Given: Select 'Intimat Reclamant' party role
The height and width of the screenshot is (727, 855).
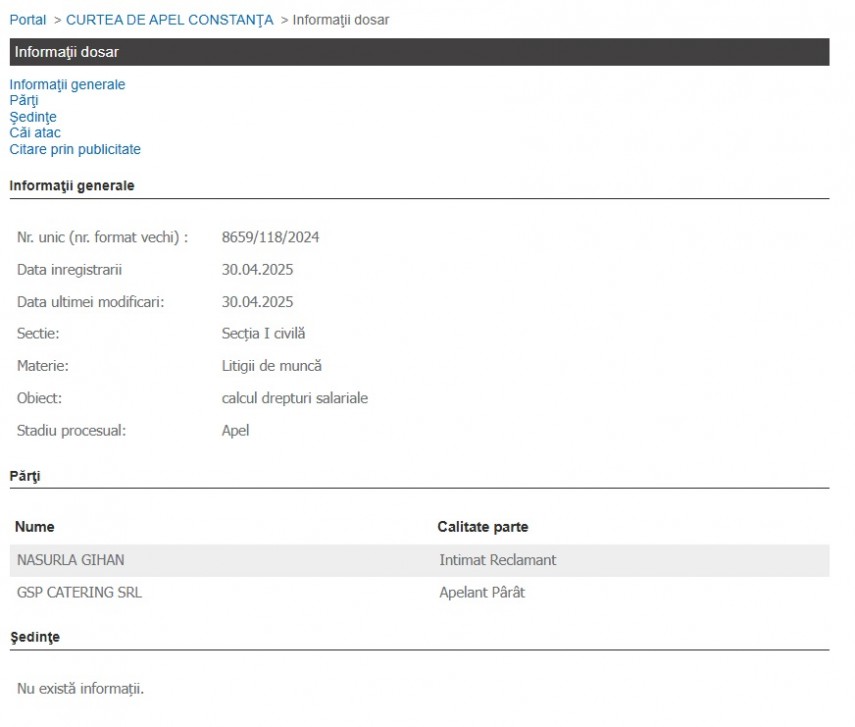Looking at the screenshot, I should tap(498, 560).
